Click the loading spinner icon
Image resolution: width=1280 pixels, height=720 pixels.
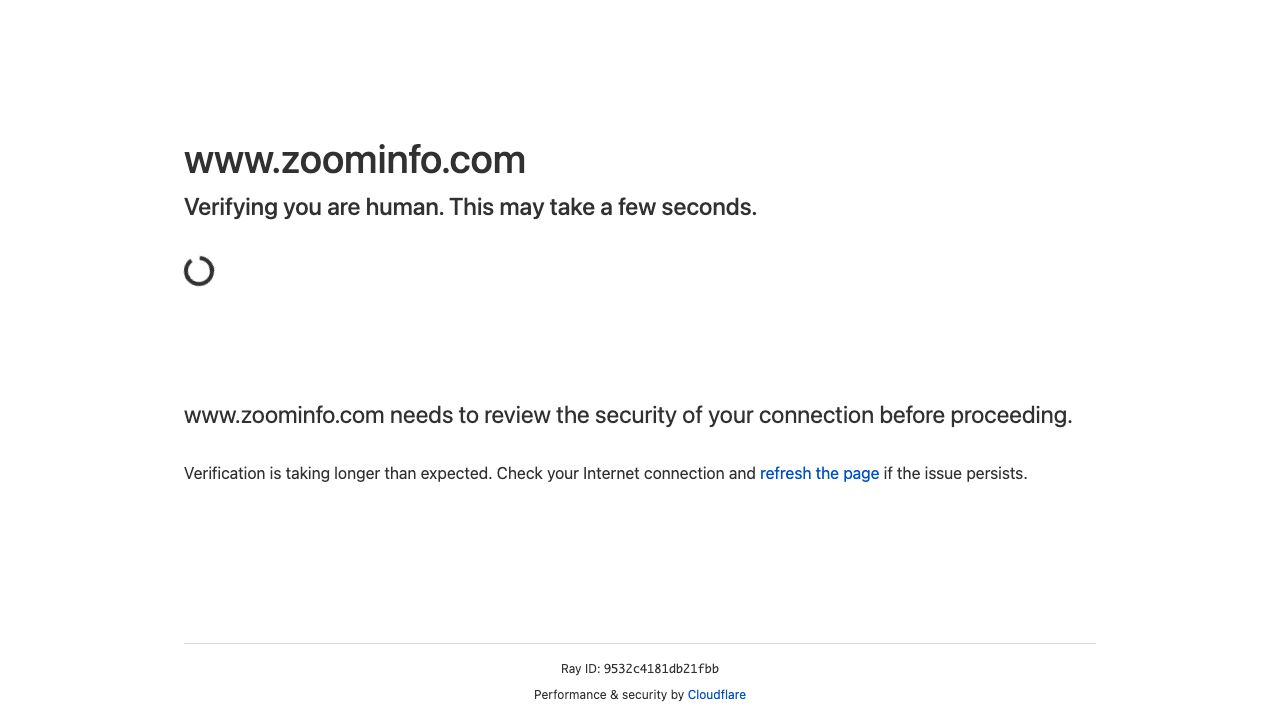pyautogui.click(x=199, y=271)
